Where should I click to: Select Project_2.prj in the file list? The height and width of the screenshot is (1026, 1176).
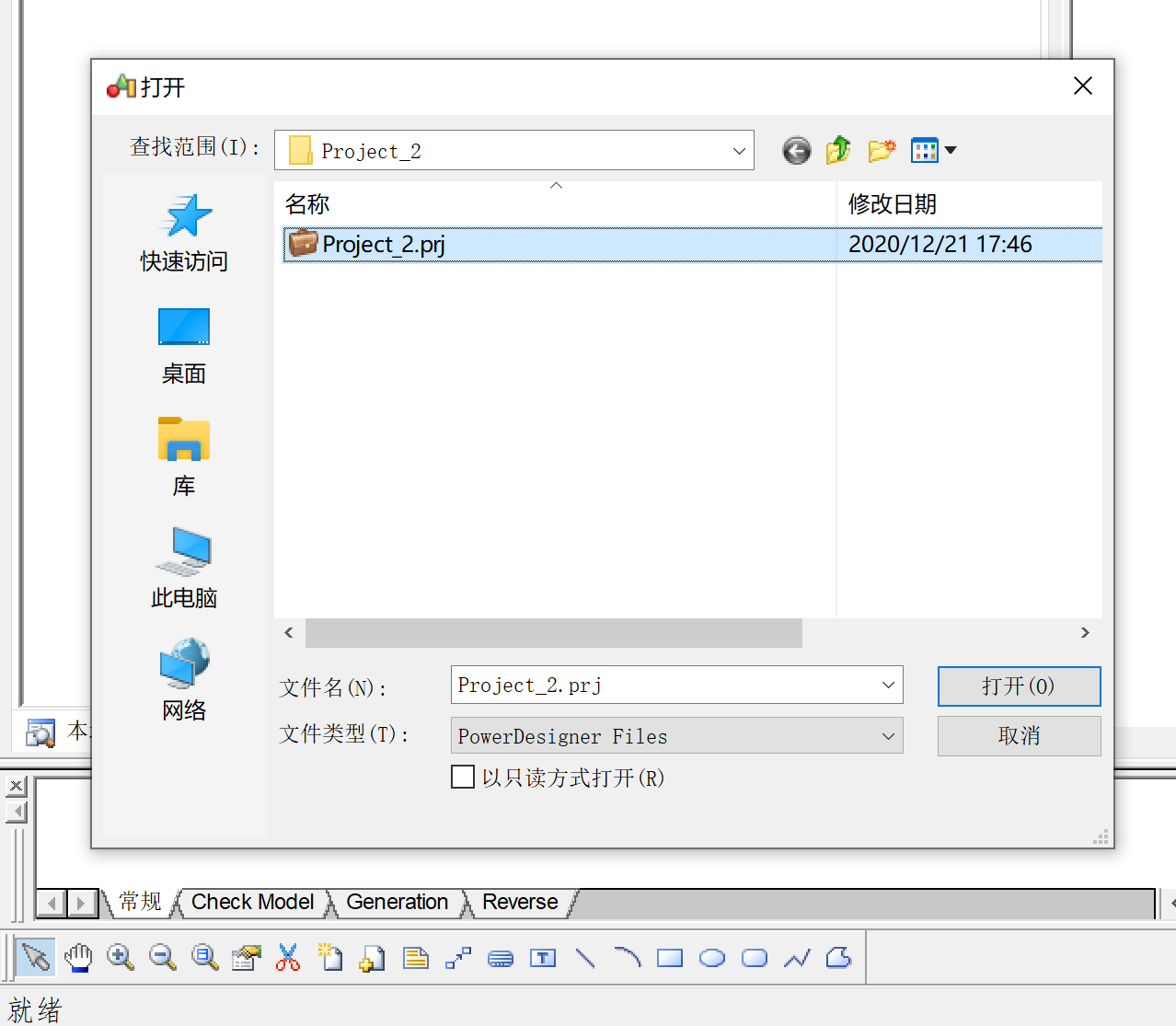click(x=384, y=244)
